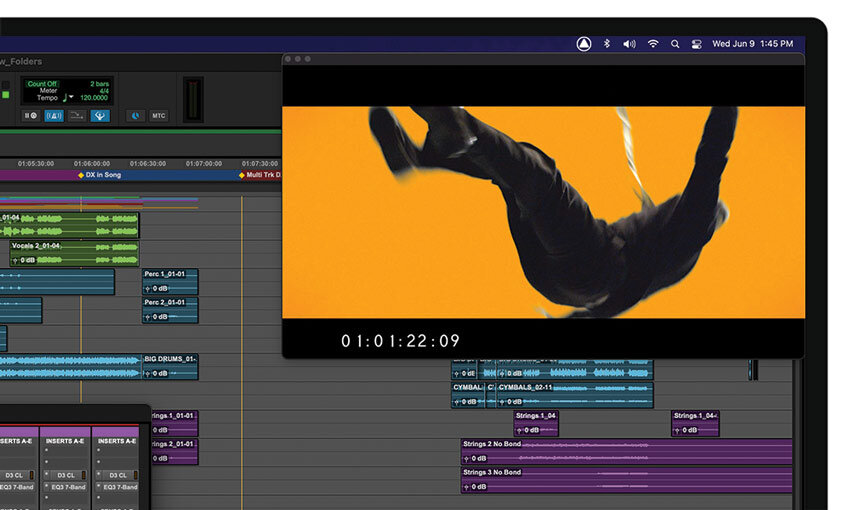Select the Perc 2_01-01 clip
This screenshot has width=850, height=510.
click(x=170, y=309)
